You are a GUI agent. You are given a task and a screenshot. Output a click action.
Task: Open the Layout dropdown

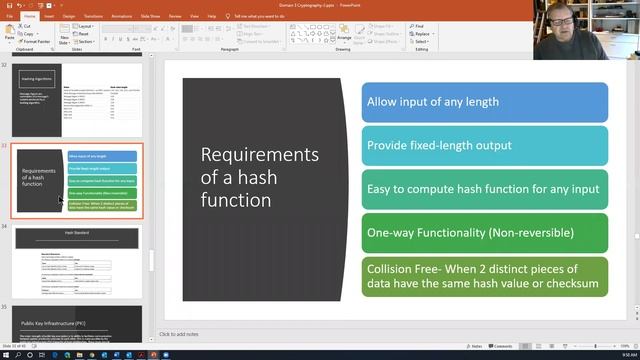point(83,26)
